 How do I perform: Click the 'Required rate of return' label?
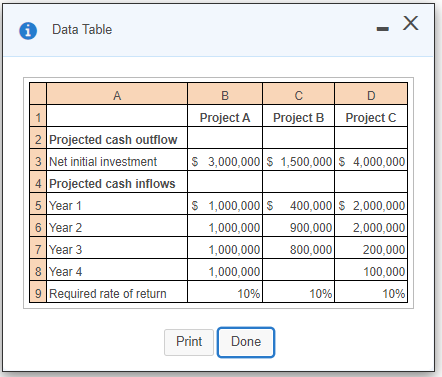tap(108, 294)
